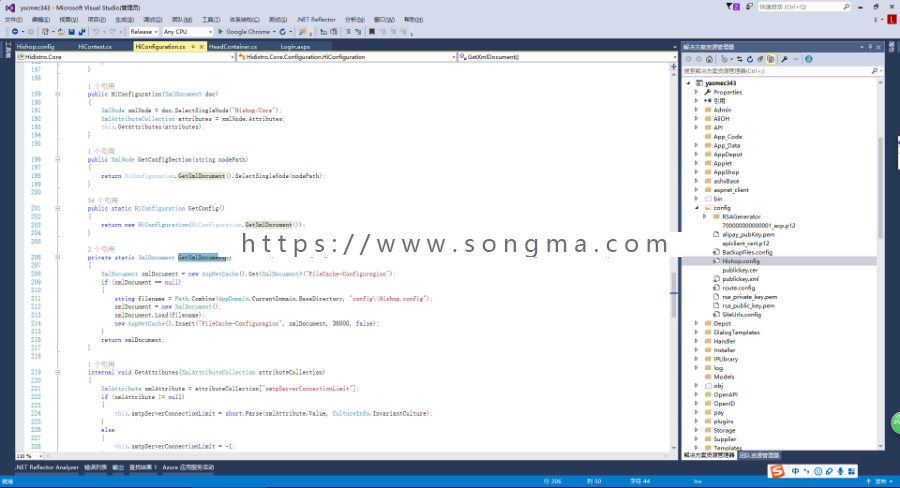The image size is (900, 488).
Task: Click the blue round icon in Solution Explorer toolbar
Action: click(809, 59)
